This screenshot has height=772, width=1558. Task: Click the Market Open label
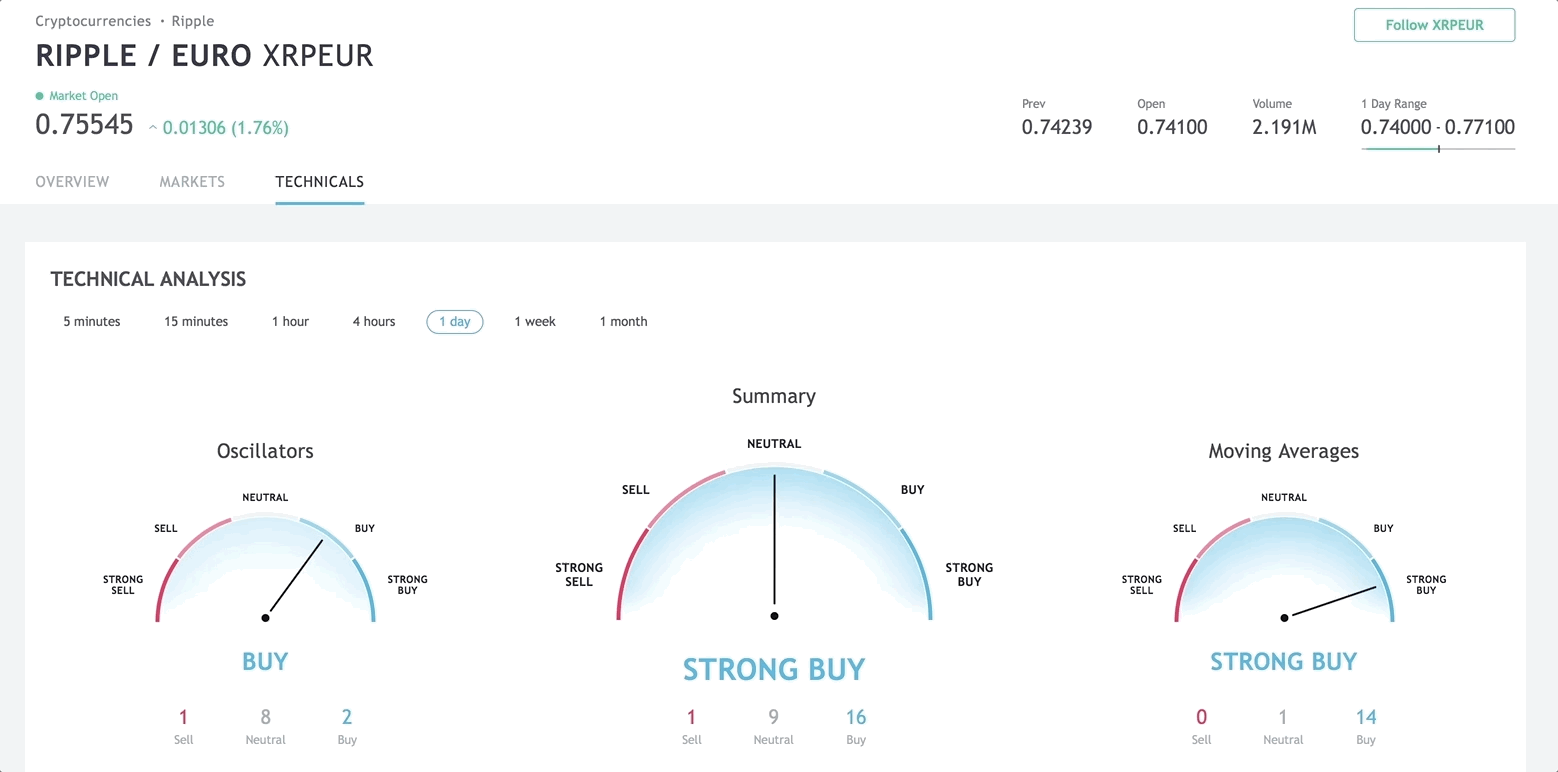pyautogui.click(x=83, y=96)
